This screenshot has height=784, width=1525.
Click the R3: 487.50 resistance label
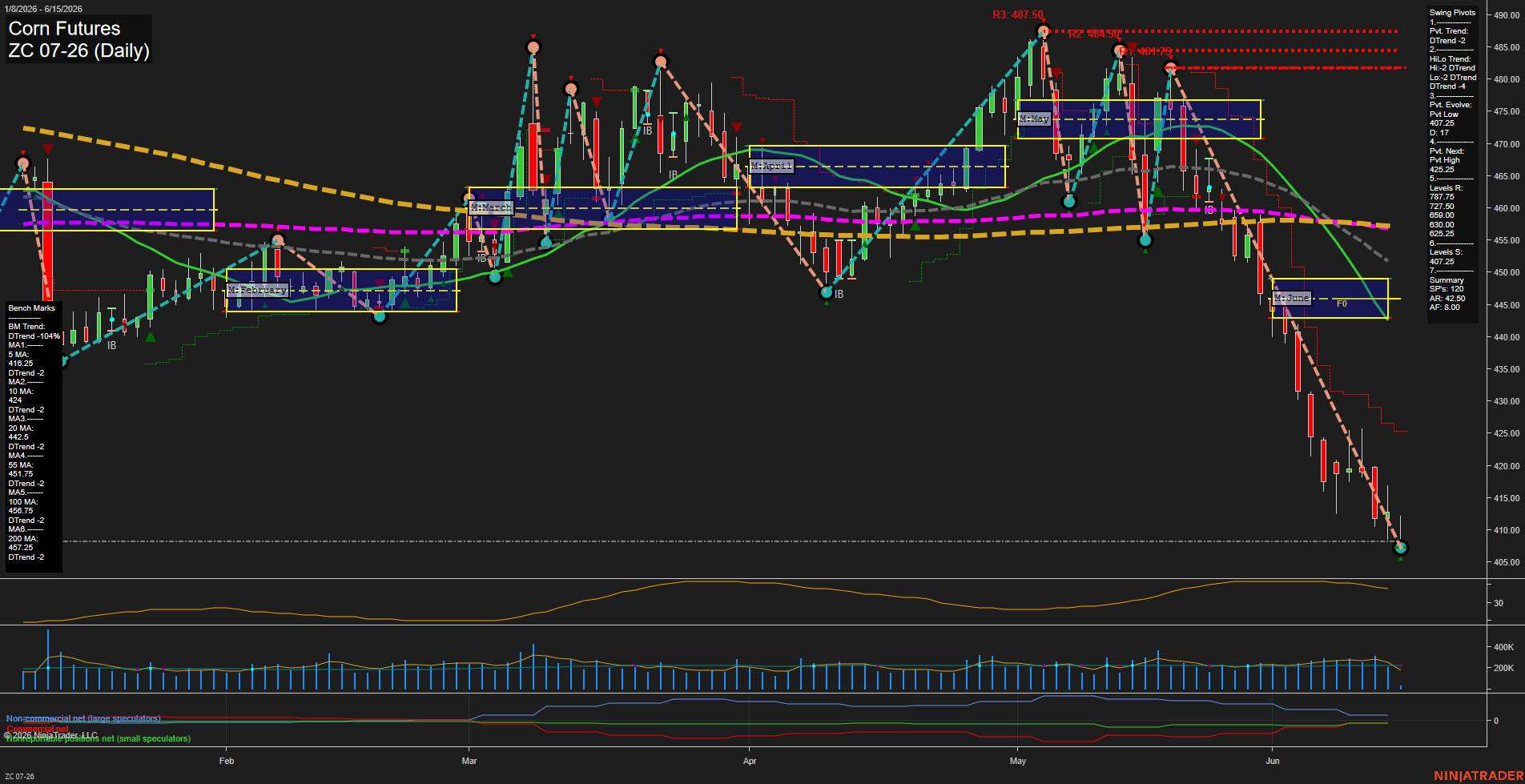pos(1017,15)
